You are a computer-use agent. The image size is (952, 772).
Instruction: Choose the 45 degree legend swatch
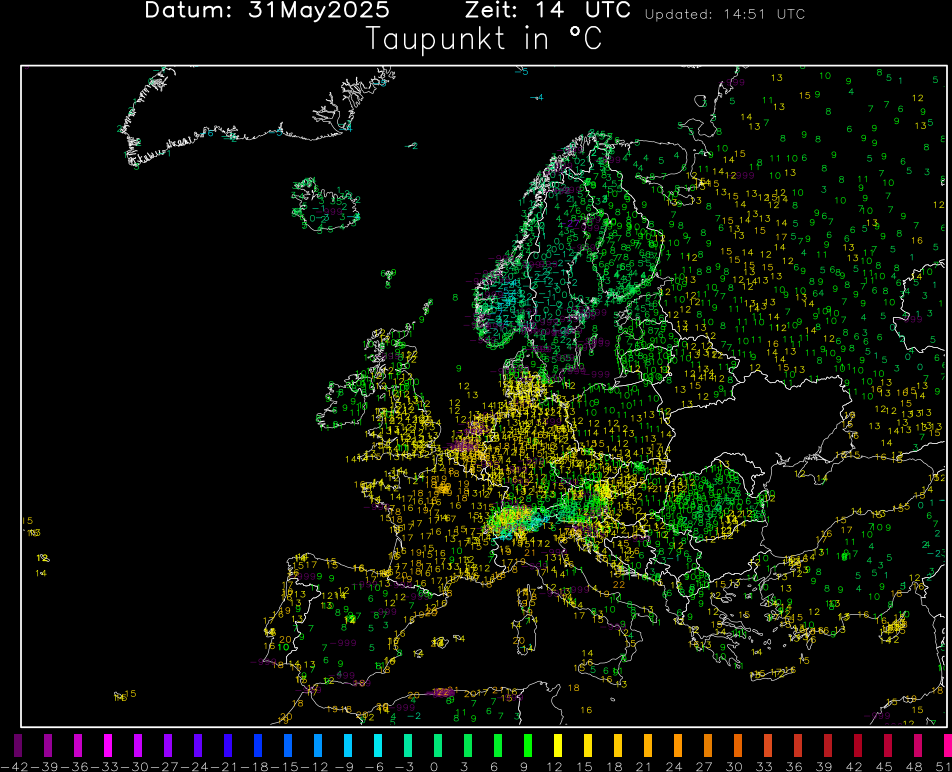tap(888, 745)
